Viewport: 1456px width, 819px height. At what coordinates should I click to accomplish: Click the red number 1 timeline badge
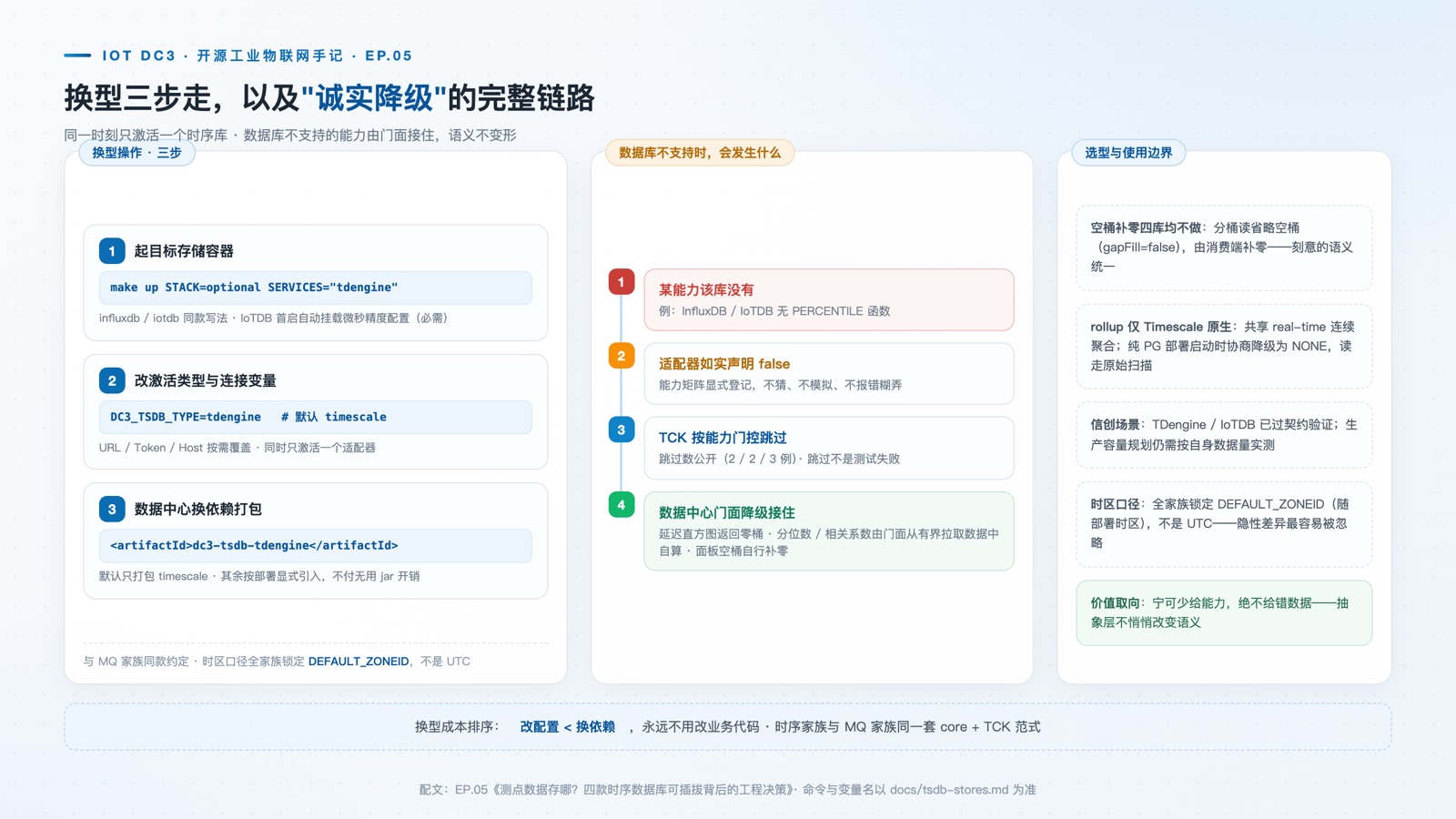(622, 282)
